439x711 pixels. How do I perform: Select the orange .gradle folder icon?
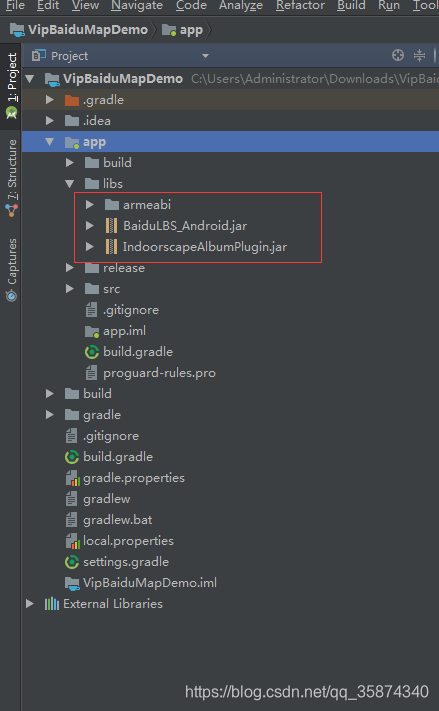point(72,100)
